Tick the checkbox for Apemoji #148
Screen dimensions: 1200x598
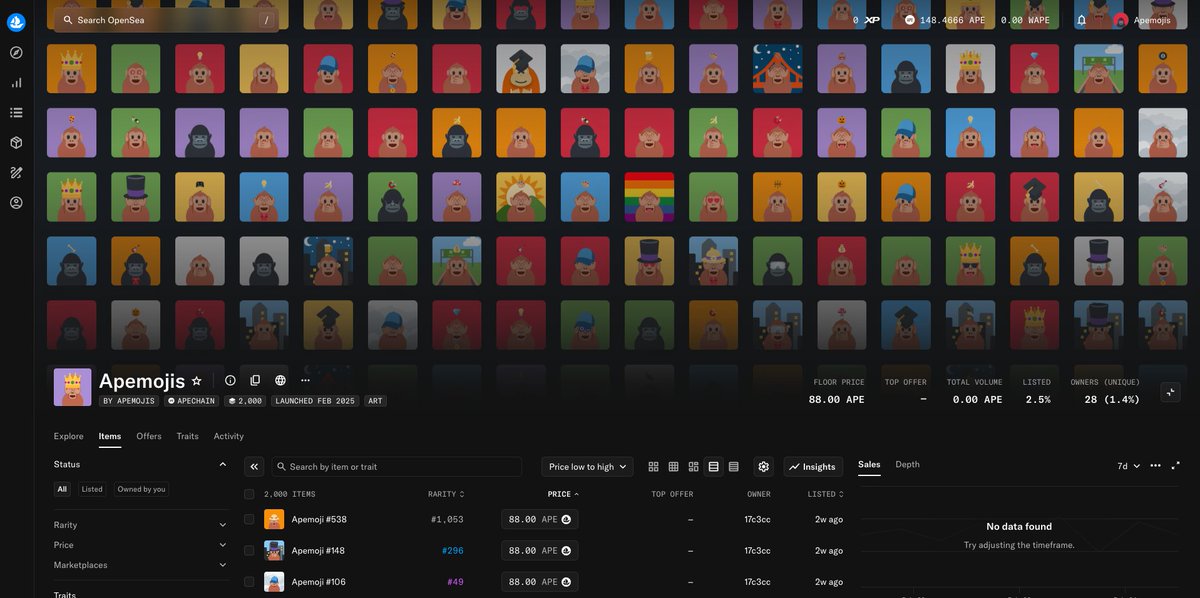coord(249,550)
